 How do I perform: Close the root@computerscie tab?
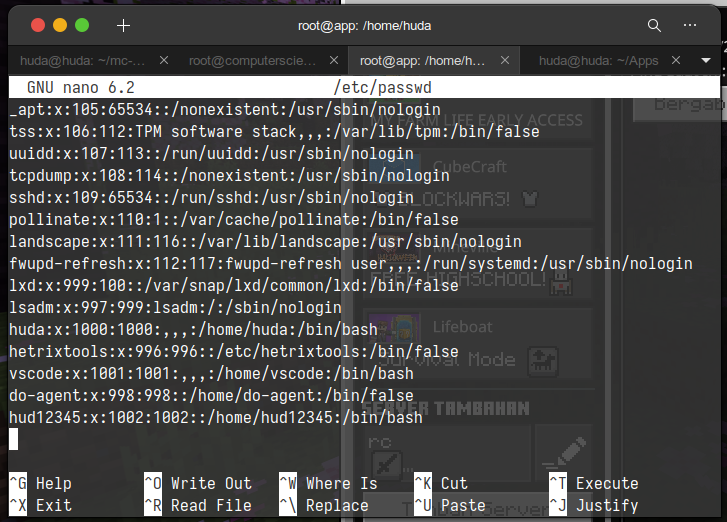[x=331, y=61]
